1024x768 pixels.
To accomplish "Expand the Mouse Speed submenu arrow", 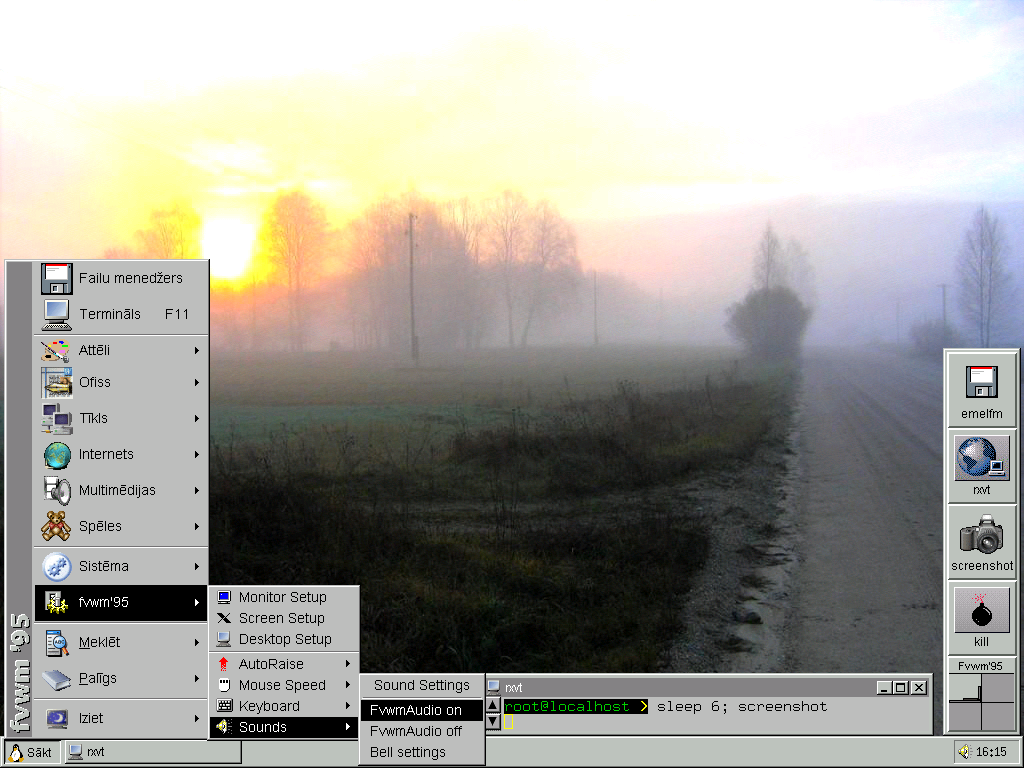I will [x=348, y=685].
